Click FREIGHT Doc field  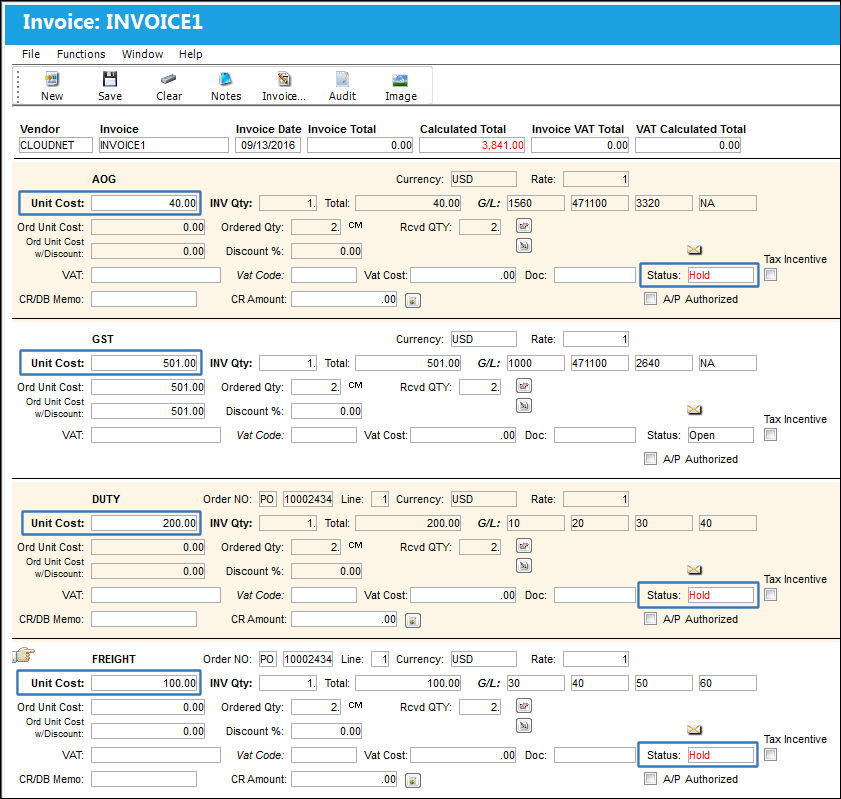(x=595, y=755)
